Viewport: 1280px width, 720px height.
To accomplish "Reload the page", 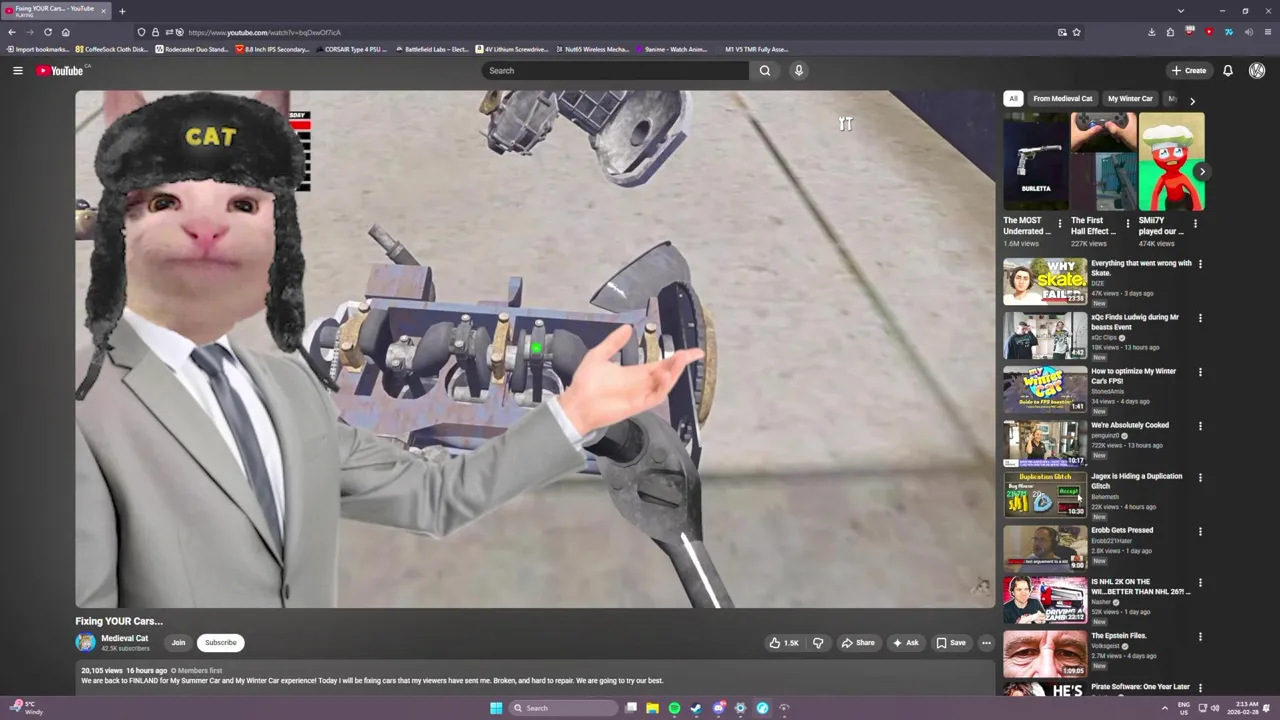I will tap(47, 32).
